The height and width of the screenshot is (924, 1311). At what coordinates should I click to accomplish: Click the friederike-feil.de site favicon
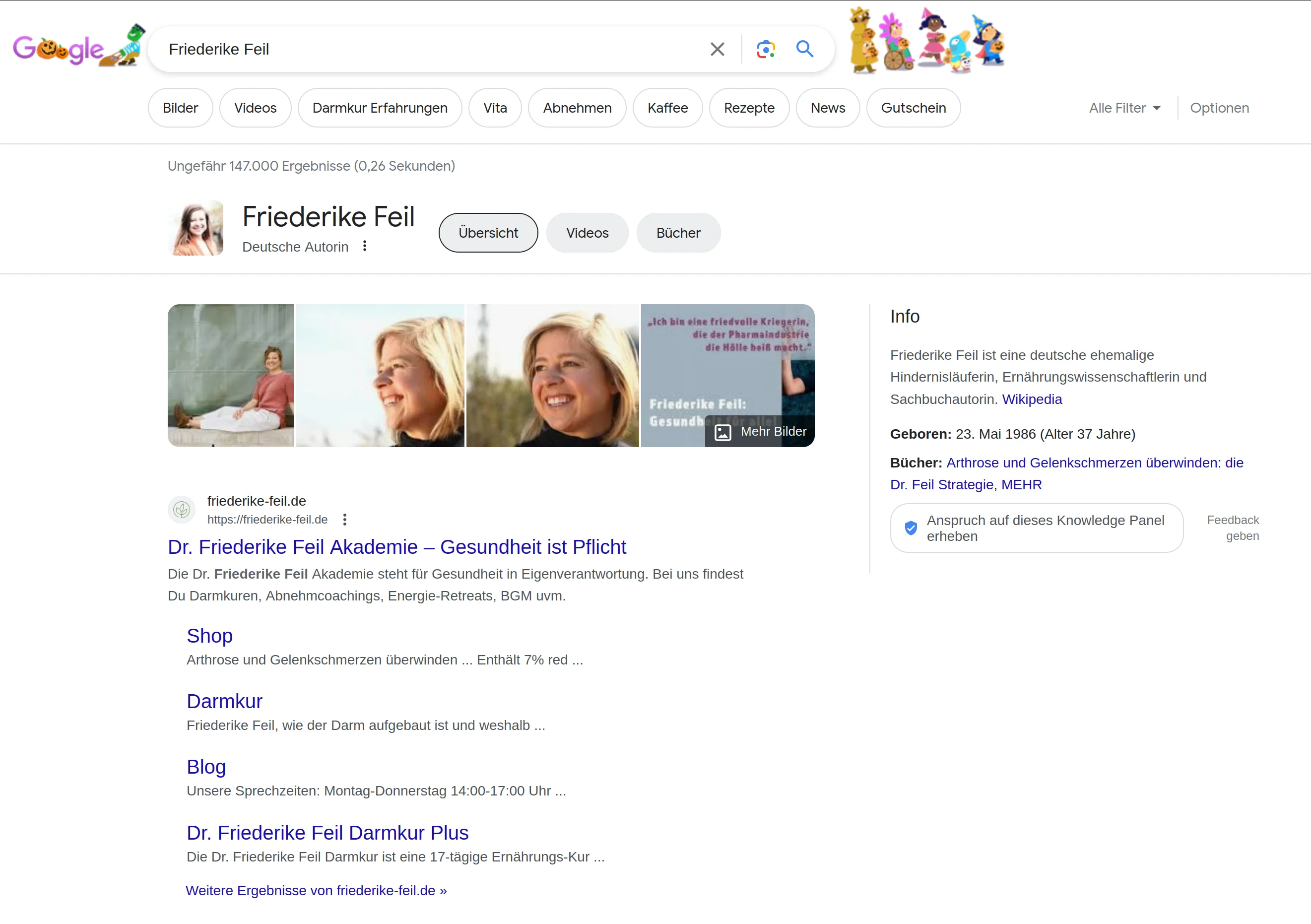[182, 510]
